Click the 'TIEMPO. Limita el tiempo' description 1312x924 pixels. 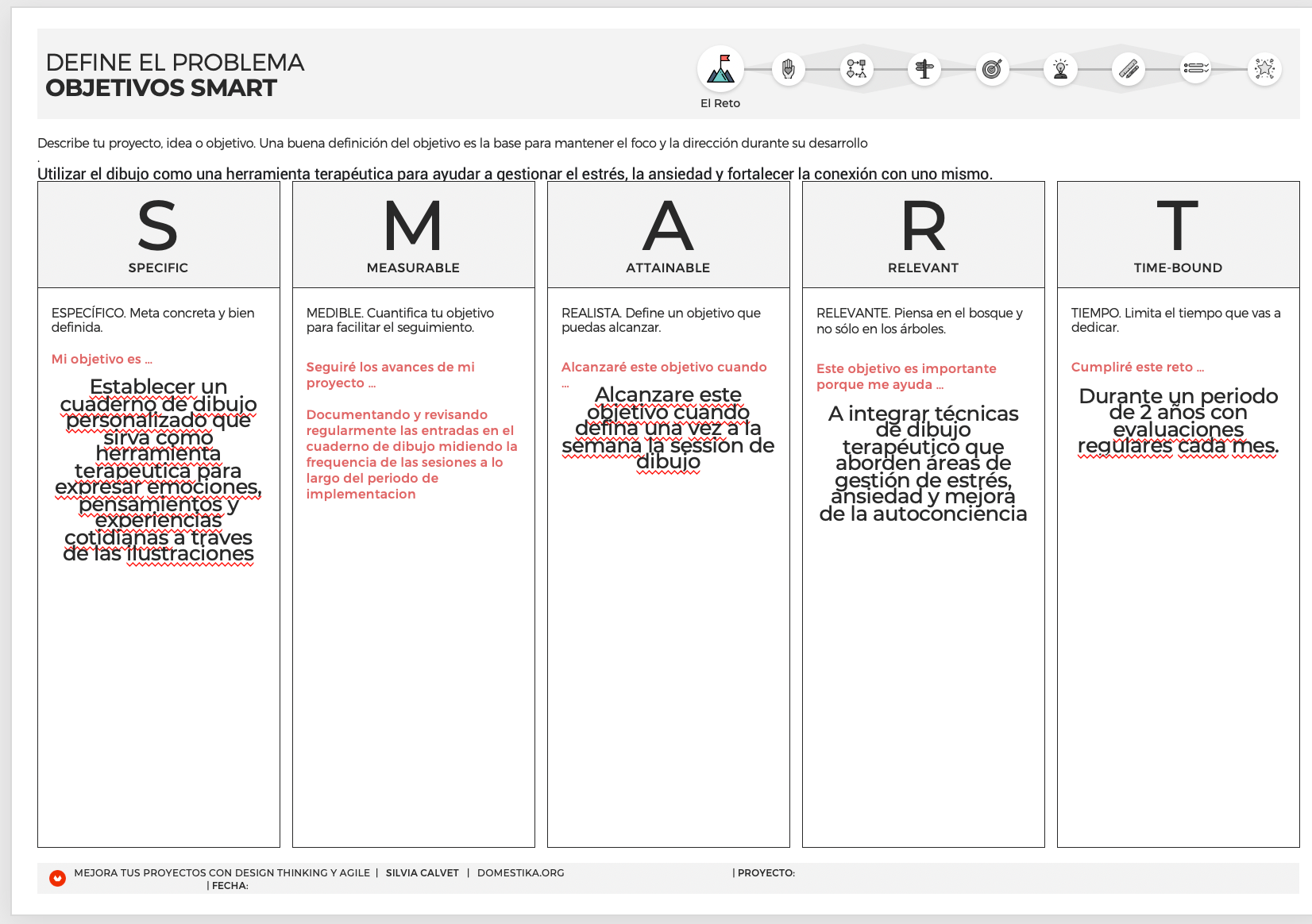pos(1175,320)
